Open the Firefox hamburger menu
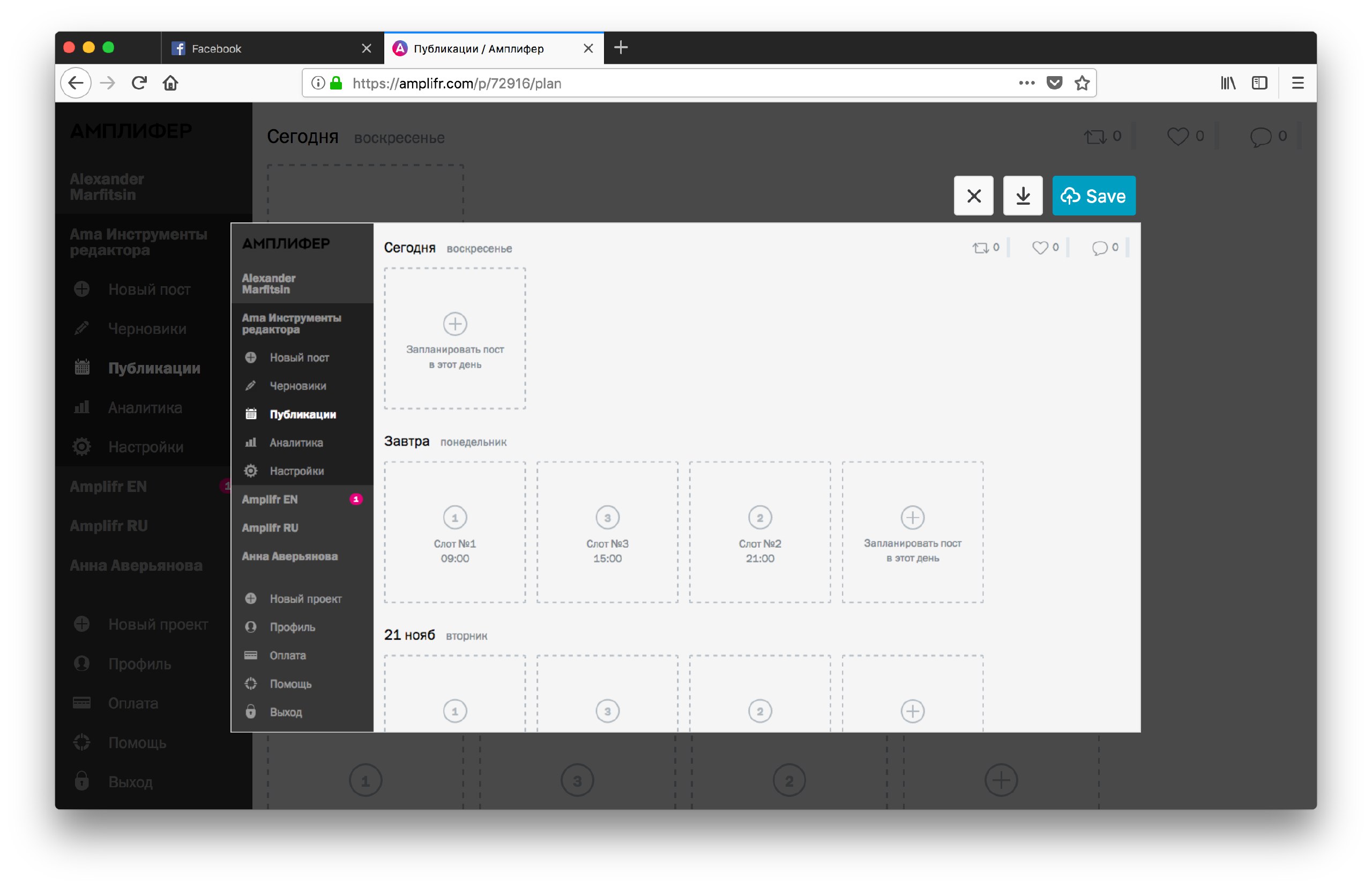This screenshot has width=1372, height=888. tap(1298, 83)
